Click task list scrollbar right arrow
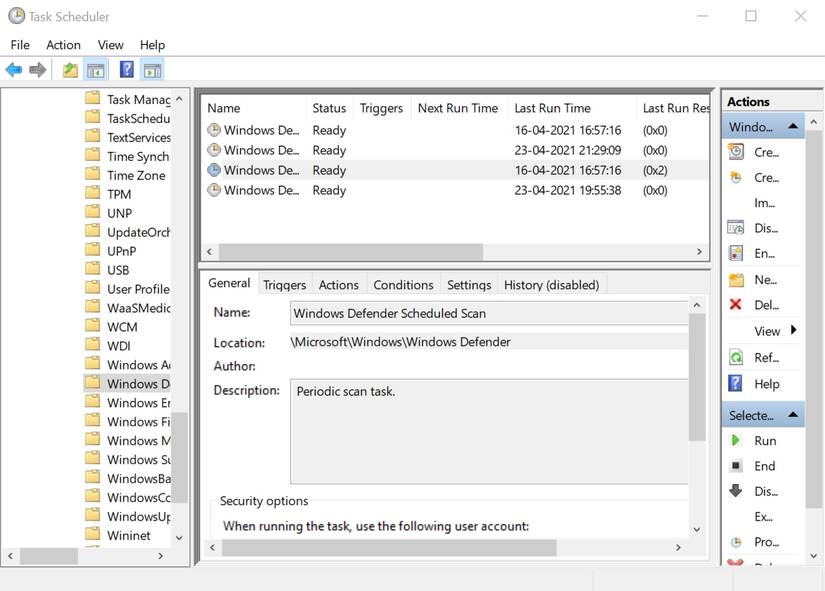 click(699, 252)
